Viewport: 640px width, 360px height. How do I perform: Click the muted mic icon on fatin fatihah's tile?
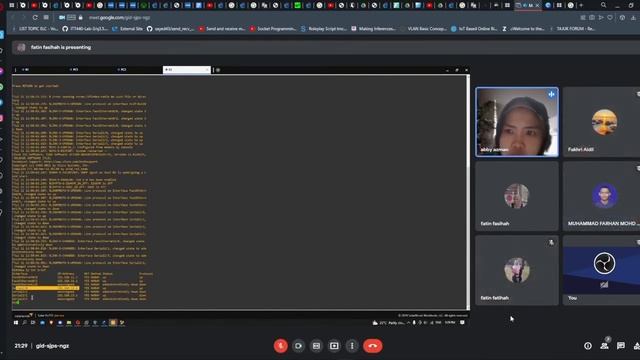(551, 242)
